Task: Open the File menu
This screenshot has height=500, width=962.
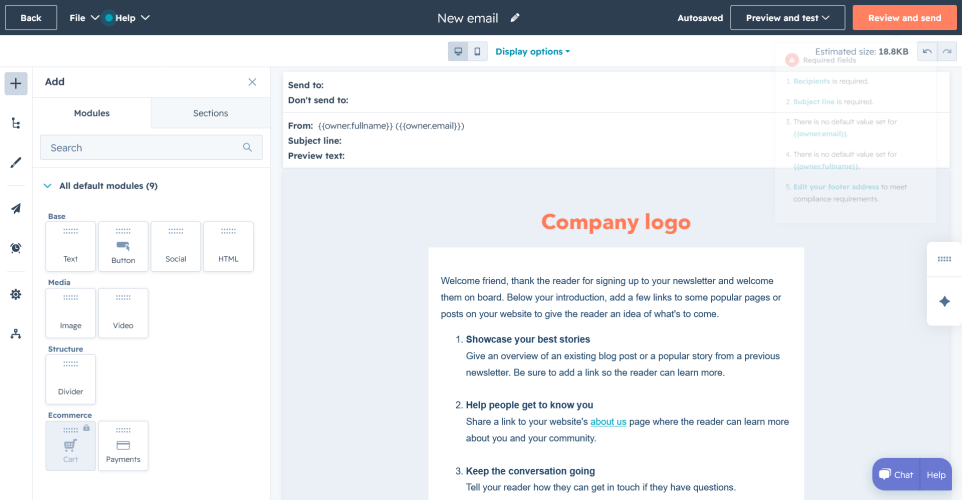Action: 84,18
